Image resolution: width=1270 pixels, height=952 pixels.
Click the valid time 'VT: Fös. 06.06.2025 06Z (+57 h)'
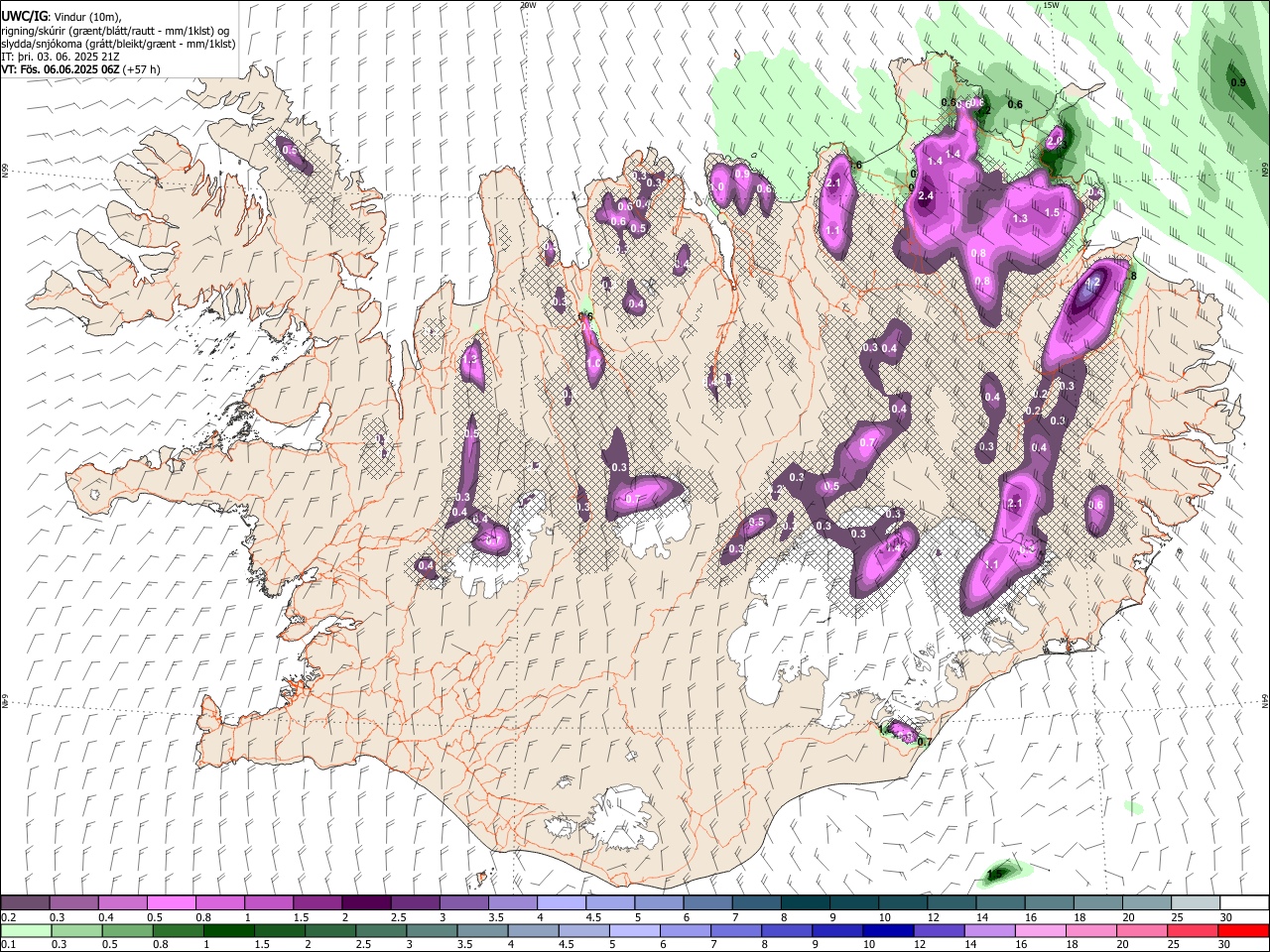pyautogui.click(x=81, y=69)
